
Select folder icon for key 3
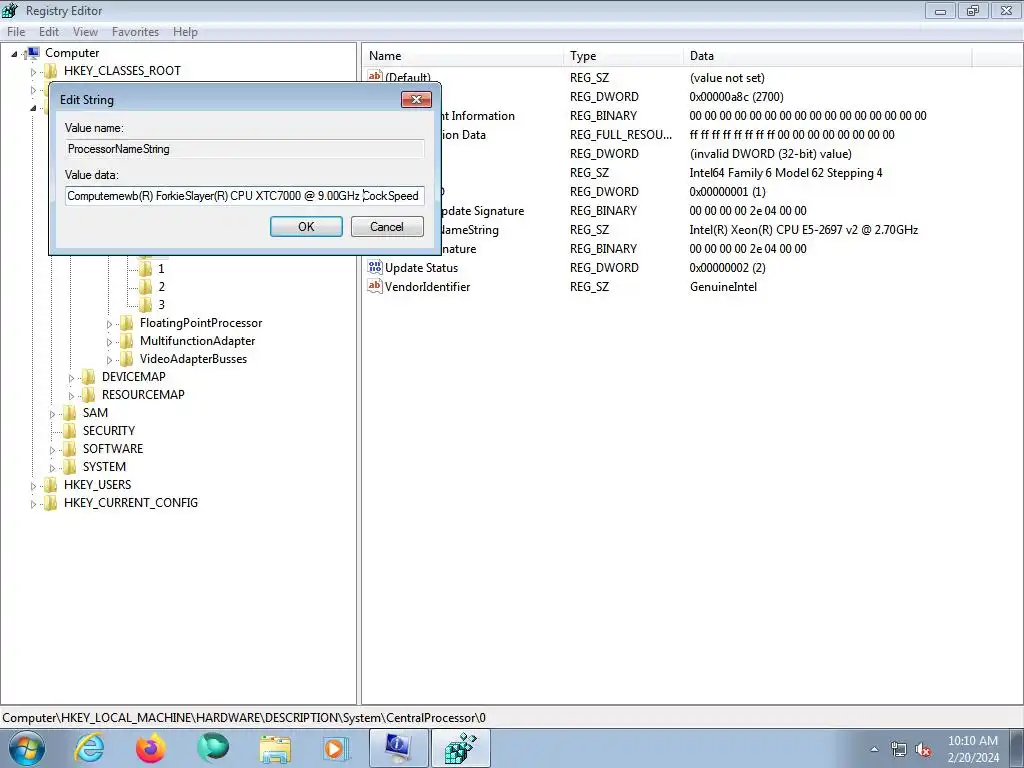(145, 304)
